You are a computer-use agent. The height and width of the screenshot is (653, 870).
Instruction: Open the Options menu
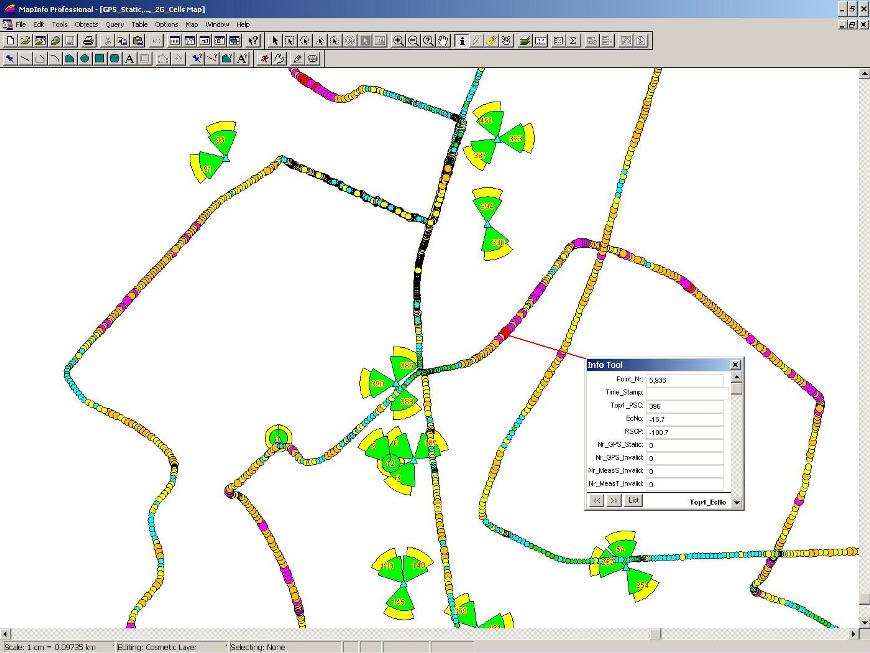click(x=166, y=24)
